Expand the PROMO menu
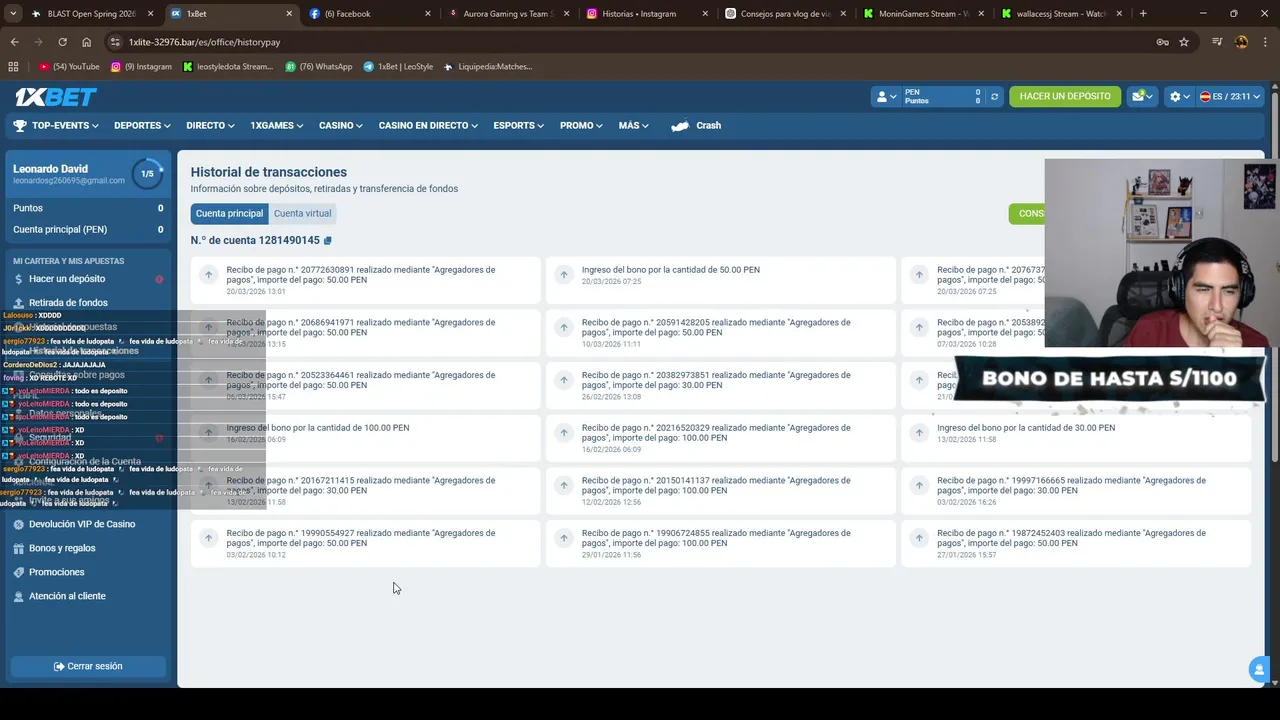 581,126
